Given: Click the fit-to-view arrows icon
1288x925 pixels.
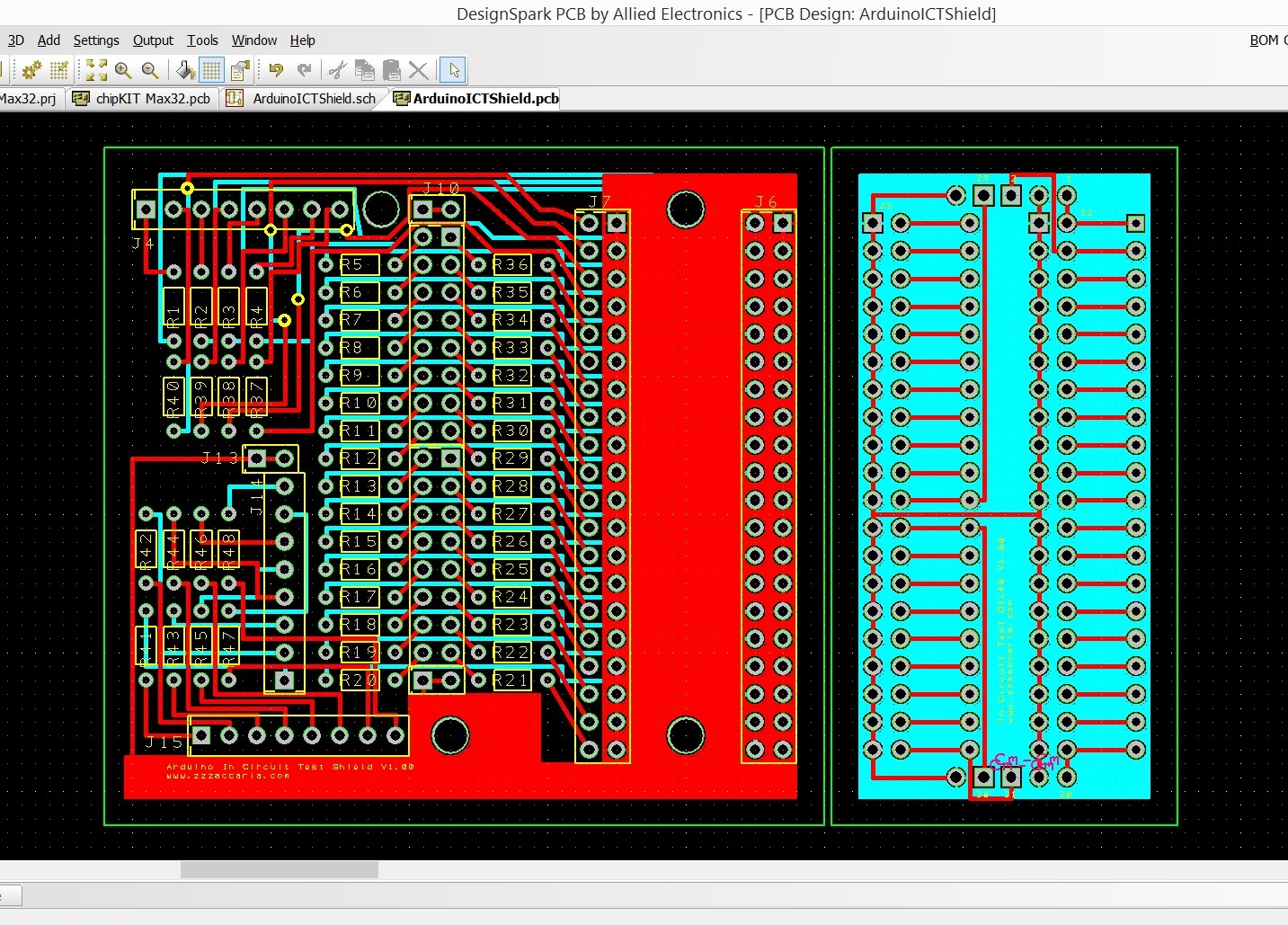Looking at the screenshot, I should [x=95, y=70].
